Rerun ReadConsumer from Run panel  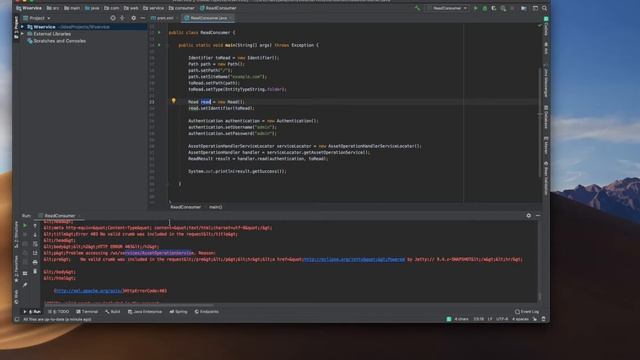[x=25, y=225]
